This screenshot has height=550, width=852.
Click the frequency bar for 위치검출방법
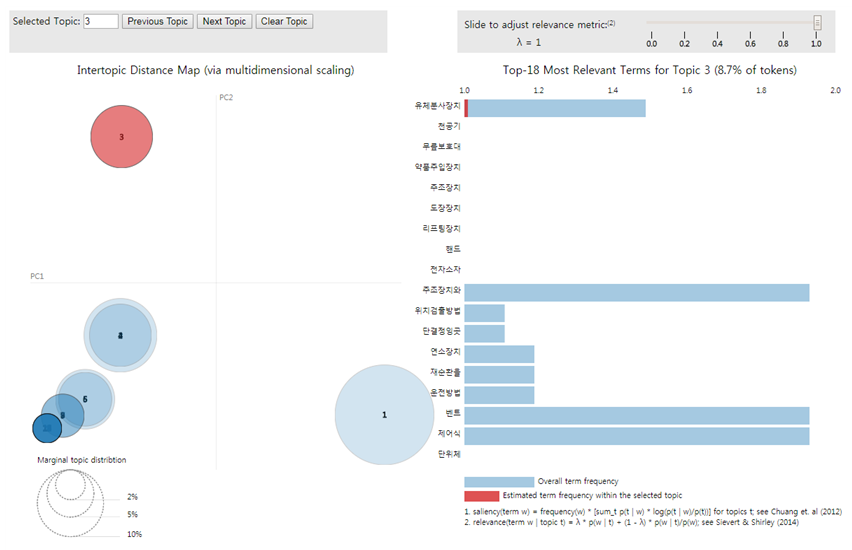pyautogui.click(x=485, y=313)
